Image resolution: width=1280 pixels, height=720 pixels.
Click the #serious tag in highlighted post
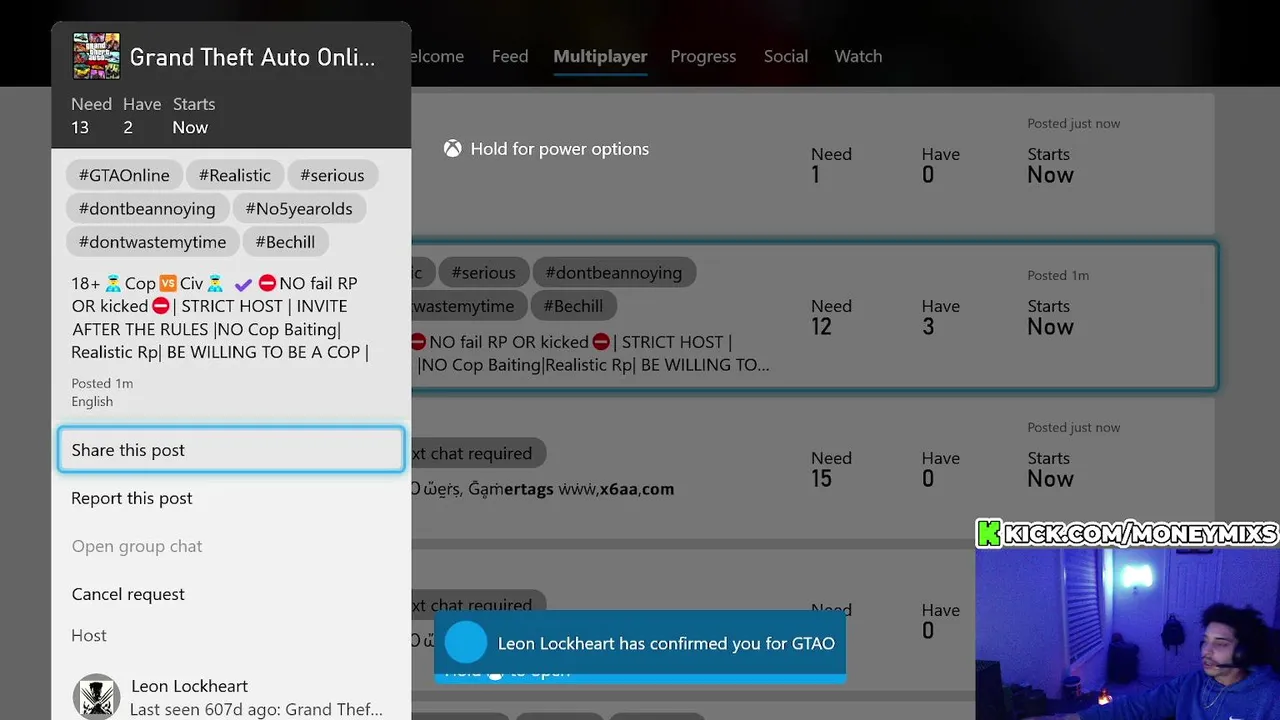tap(483, 272)
